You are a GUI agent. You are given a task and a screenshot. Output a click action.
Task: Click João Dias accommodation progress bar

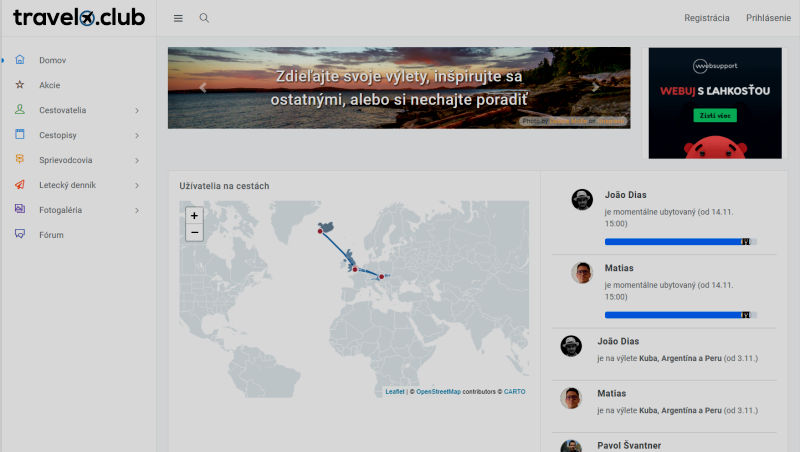[681, 242]
